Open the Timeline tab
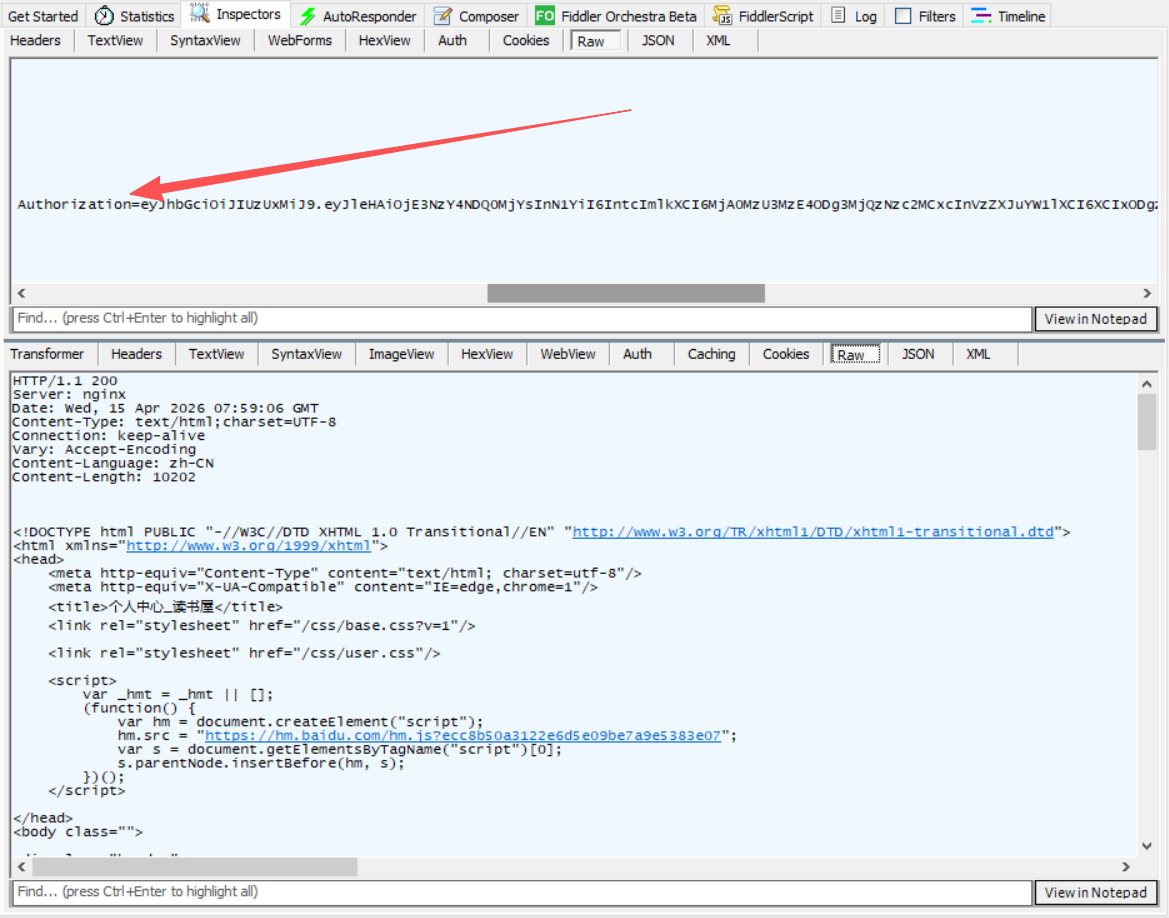 coord(1007,16)
